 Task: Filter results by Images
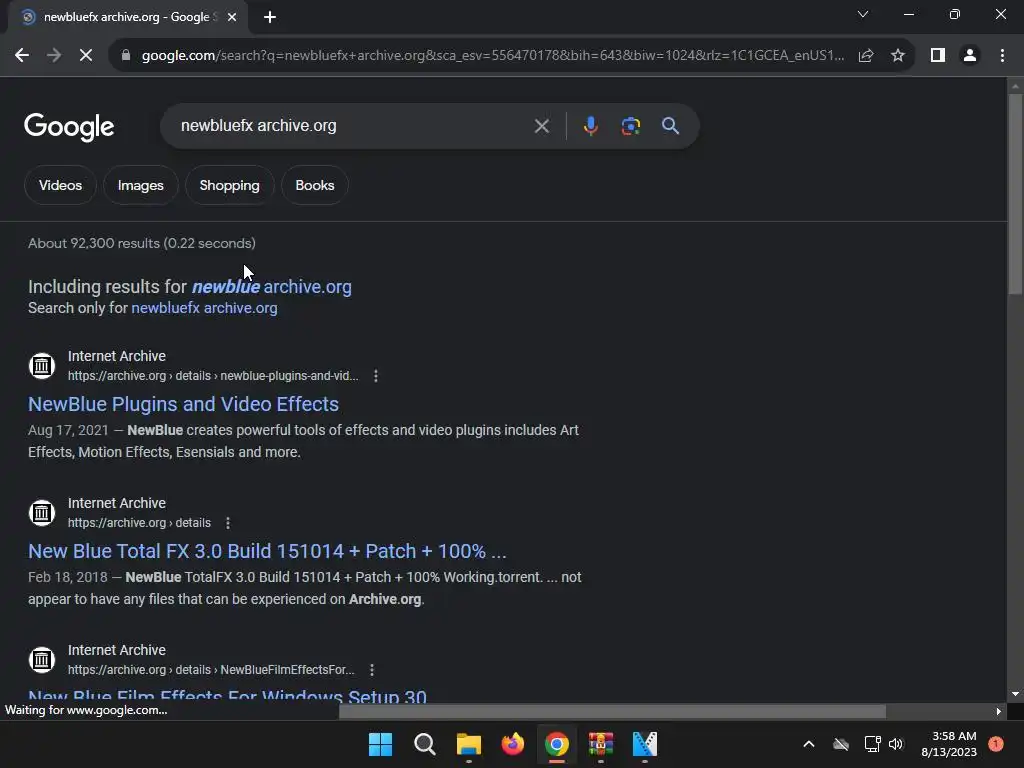coord(140,185)
